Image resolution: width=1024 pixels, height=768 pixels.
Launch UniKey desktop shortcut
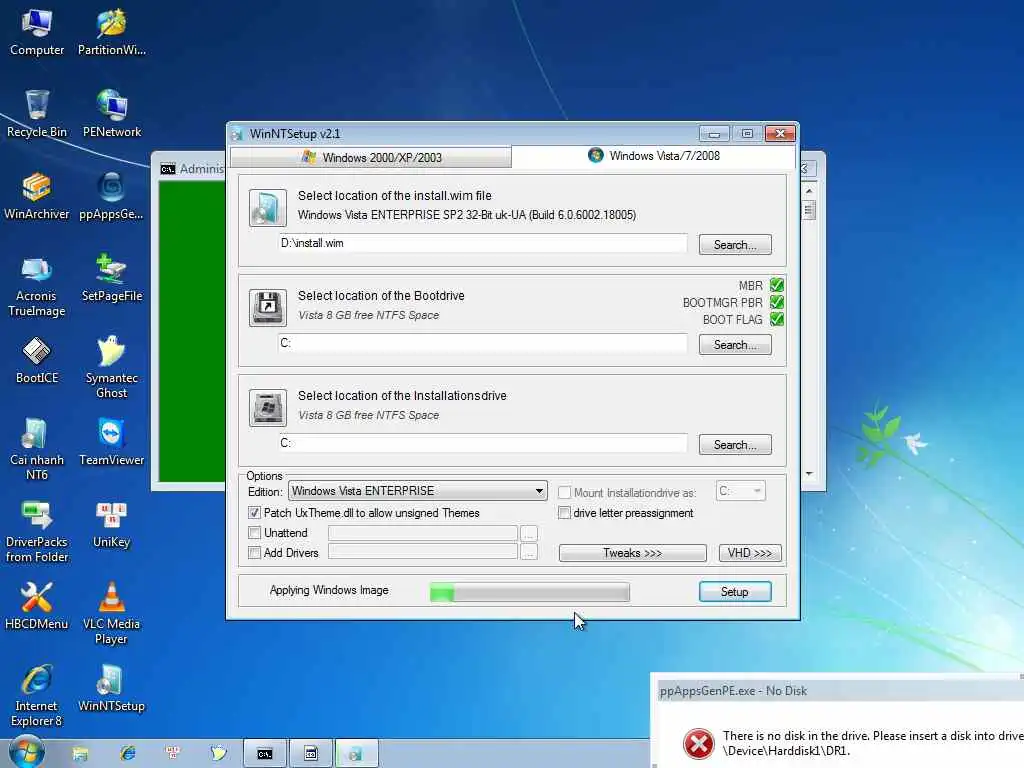pyautogui.click(x=112, y=525)
